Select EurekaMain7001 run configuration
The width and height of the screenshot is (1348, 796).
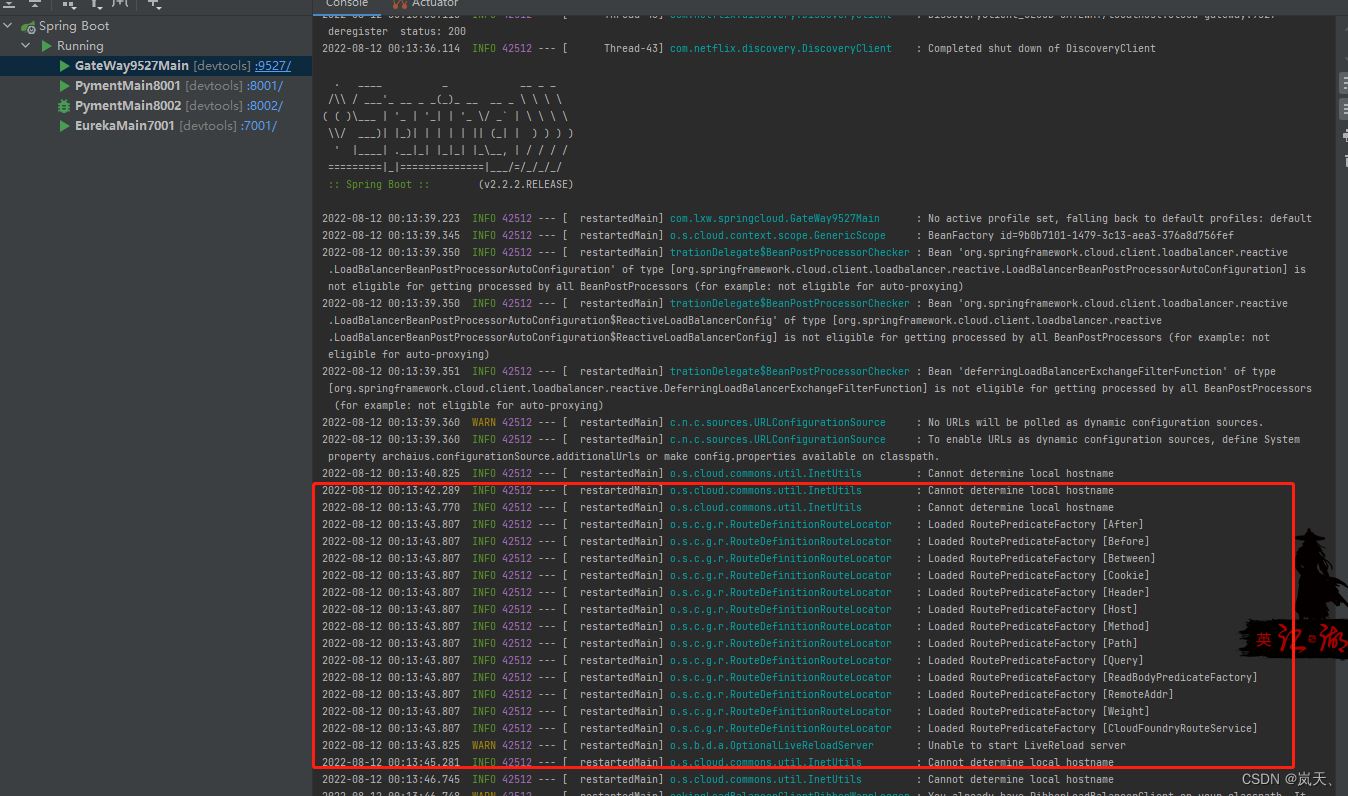pos(125,126)
